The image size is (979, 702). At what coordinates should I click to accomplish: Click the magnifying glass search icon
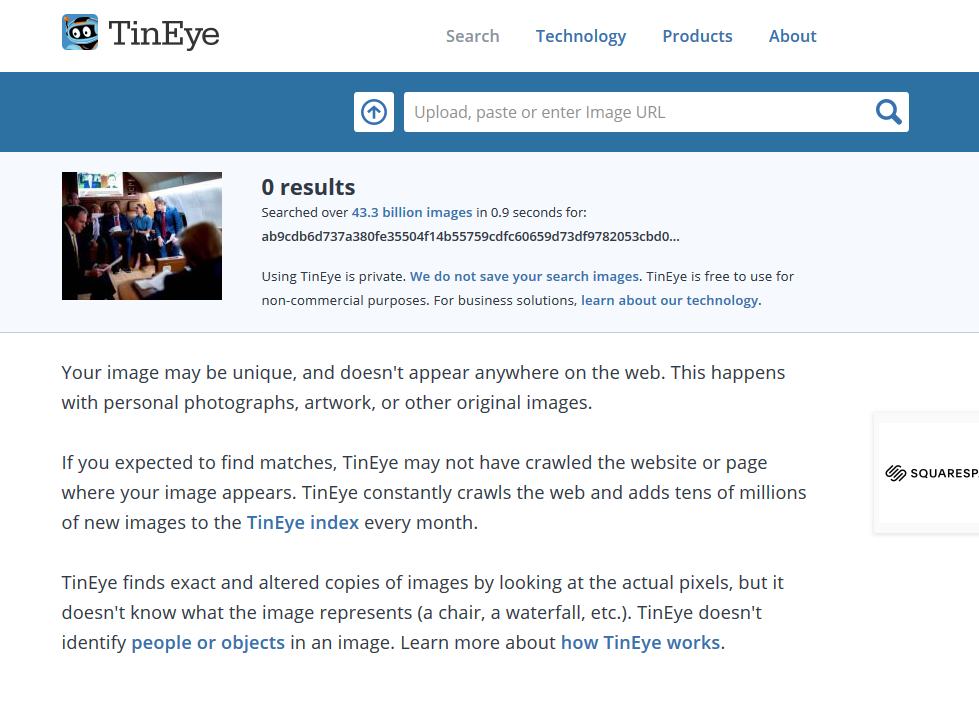tap(888, 112)
